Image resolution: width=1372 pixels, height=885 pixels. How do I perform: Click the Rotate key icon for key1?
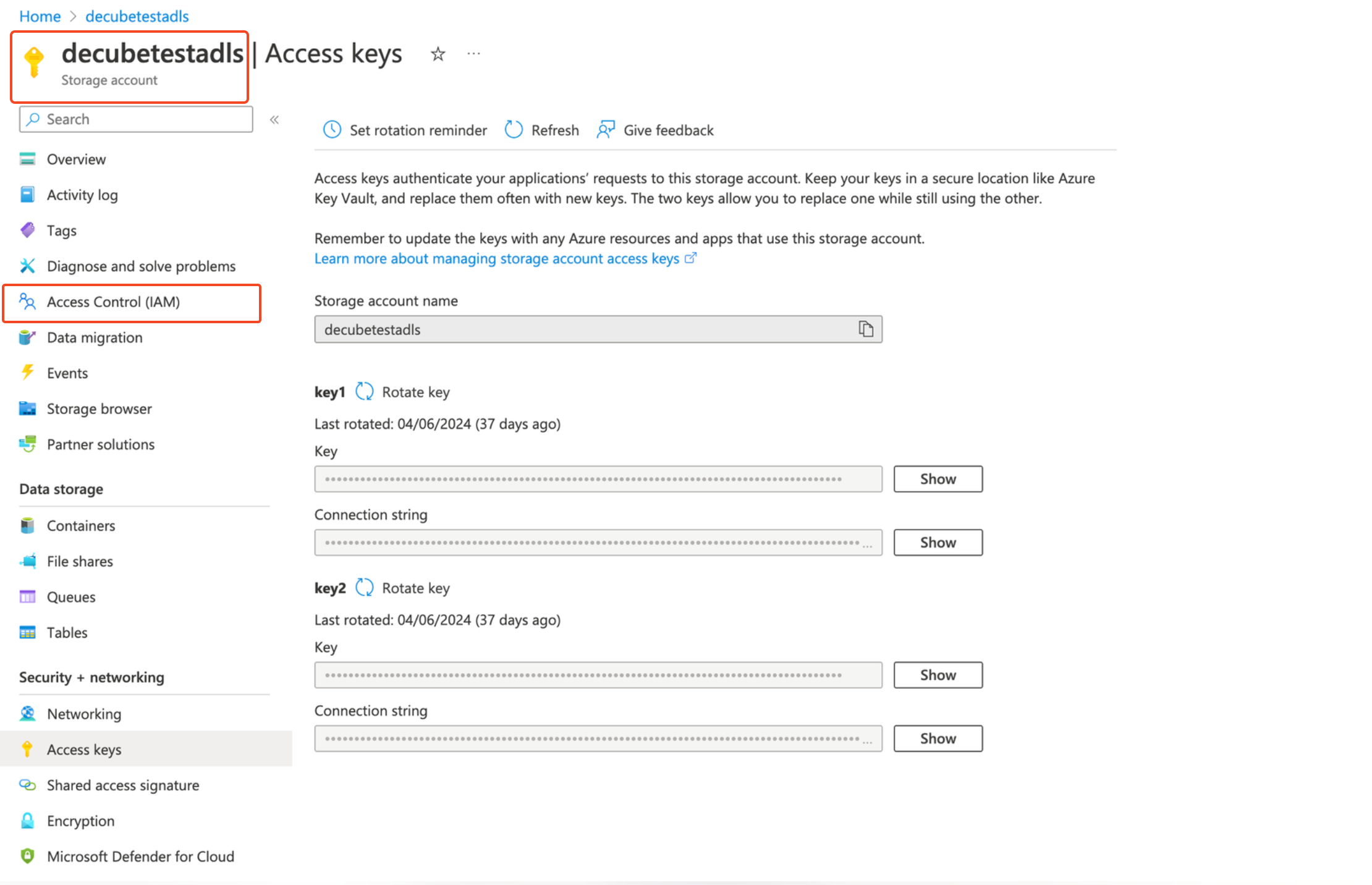[x=365, y=392]
